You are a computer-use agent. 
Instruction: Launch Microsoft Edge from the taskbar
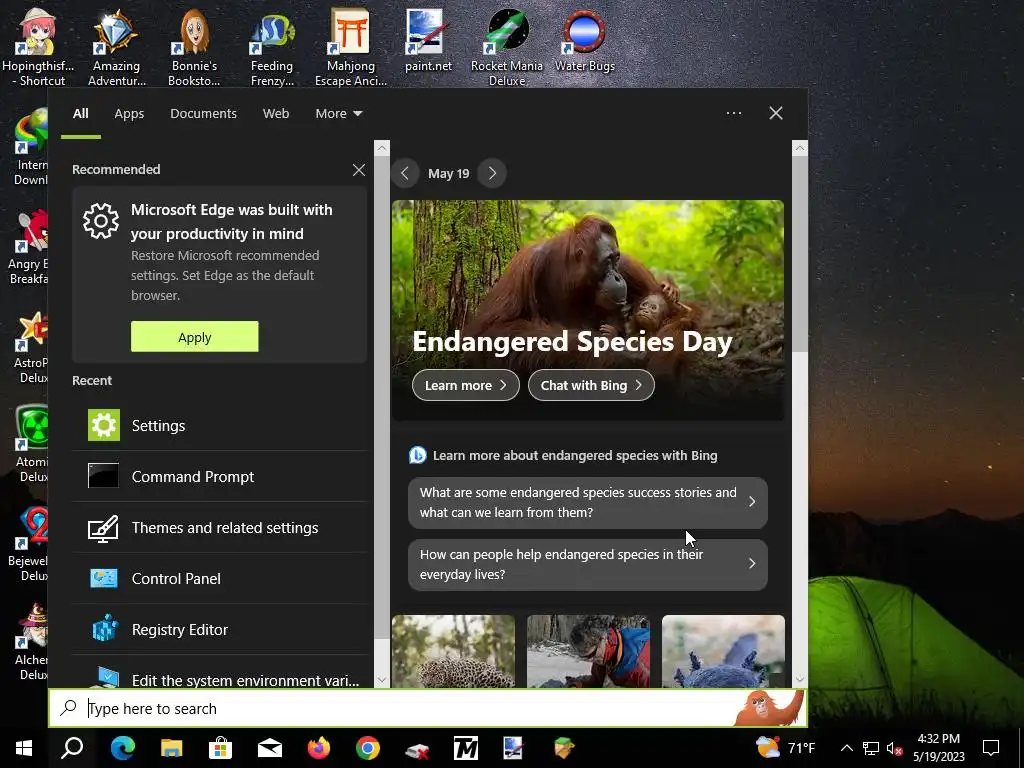(x=122, y=748)
